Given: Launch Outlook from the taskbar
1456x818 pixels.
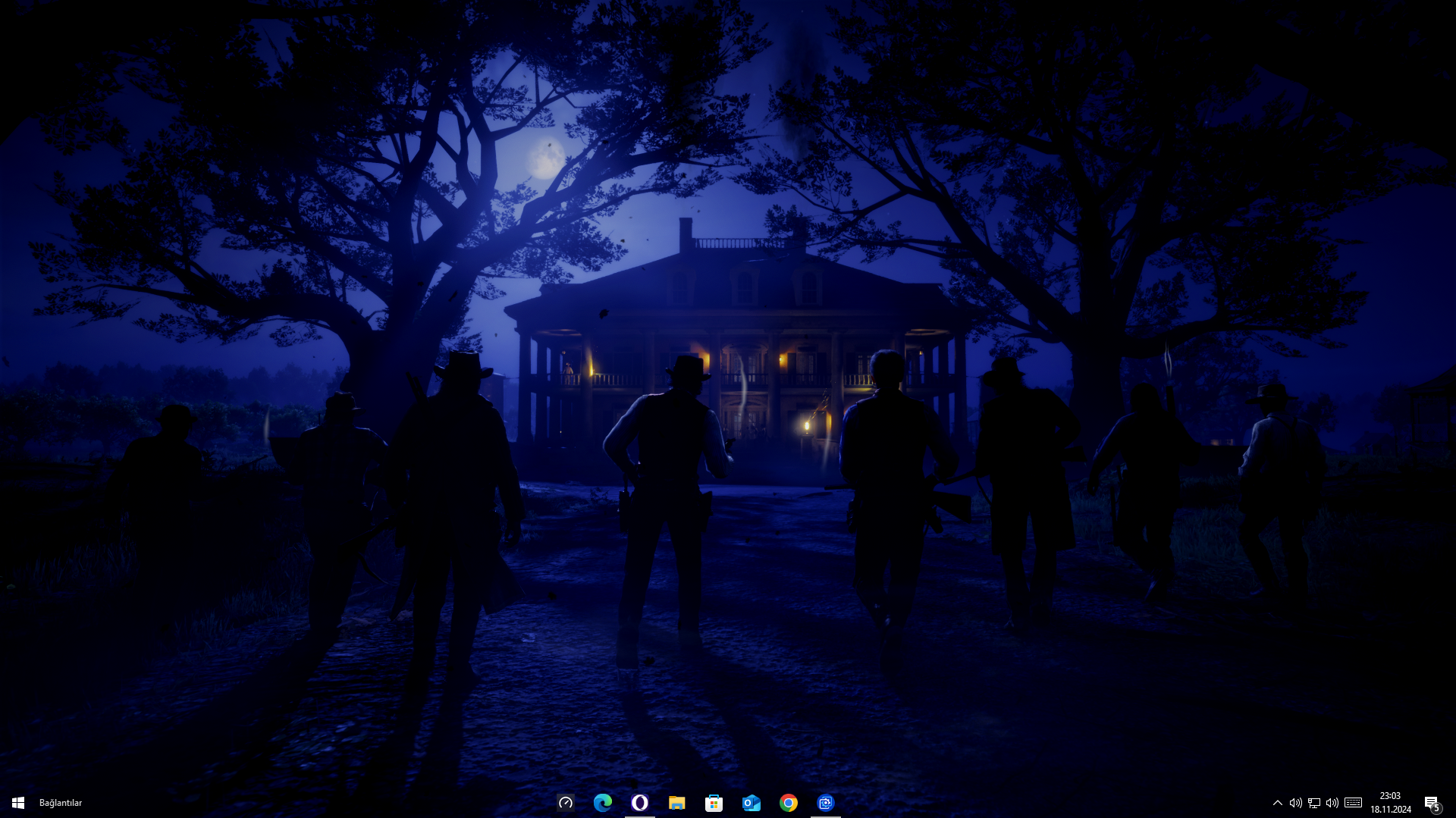Looking at the screenshot, I should tap(752, 803).
